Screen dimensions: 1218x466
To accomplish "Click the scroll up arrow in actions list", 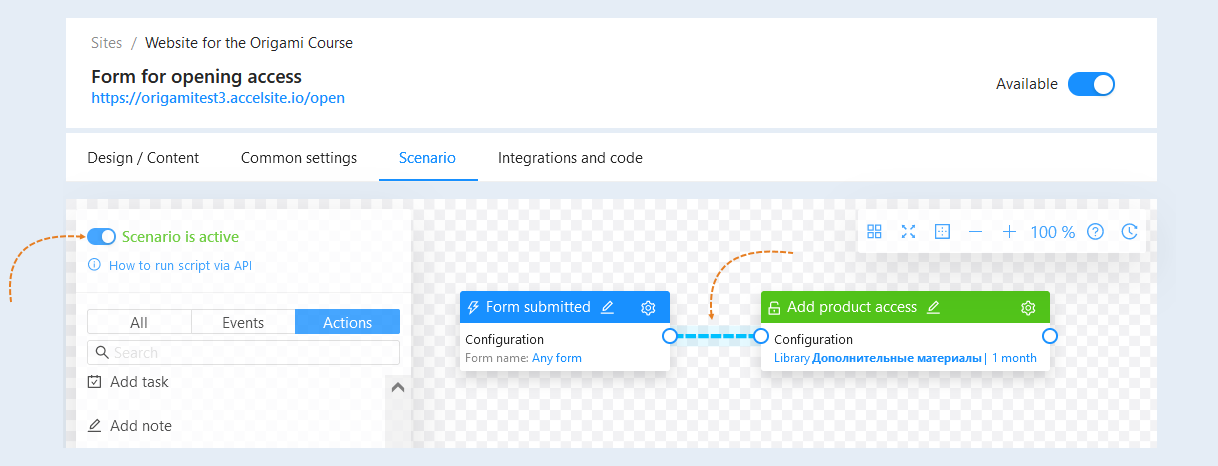I will pos(397,388).
